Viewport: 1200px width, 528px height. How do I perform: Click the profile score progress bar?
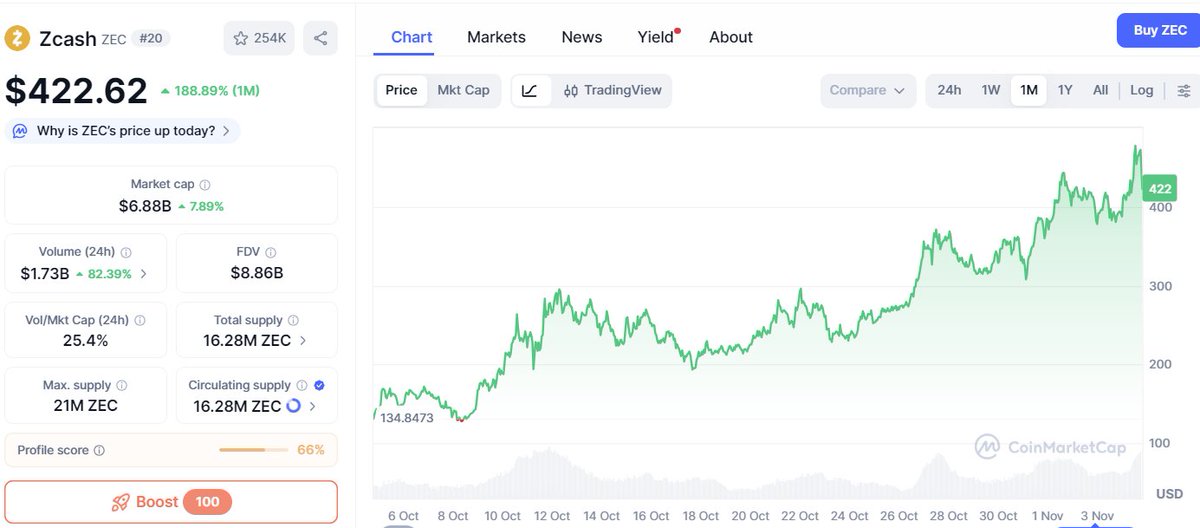pyautogui.click(x=254, y=450)
